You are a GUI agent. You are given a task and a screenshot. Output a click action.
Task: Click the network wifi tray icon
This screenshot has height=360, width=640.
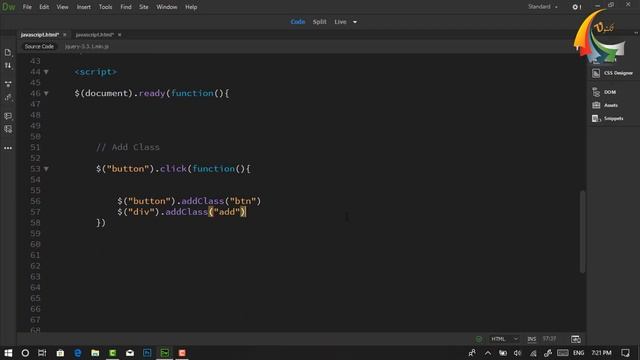point(533,353)
